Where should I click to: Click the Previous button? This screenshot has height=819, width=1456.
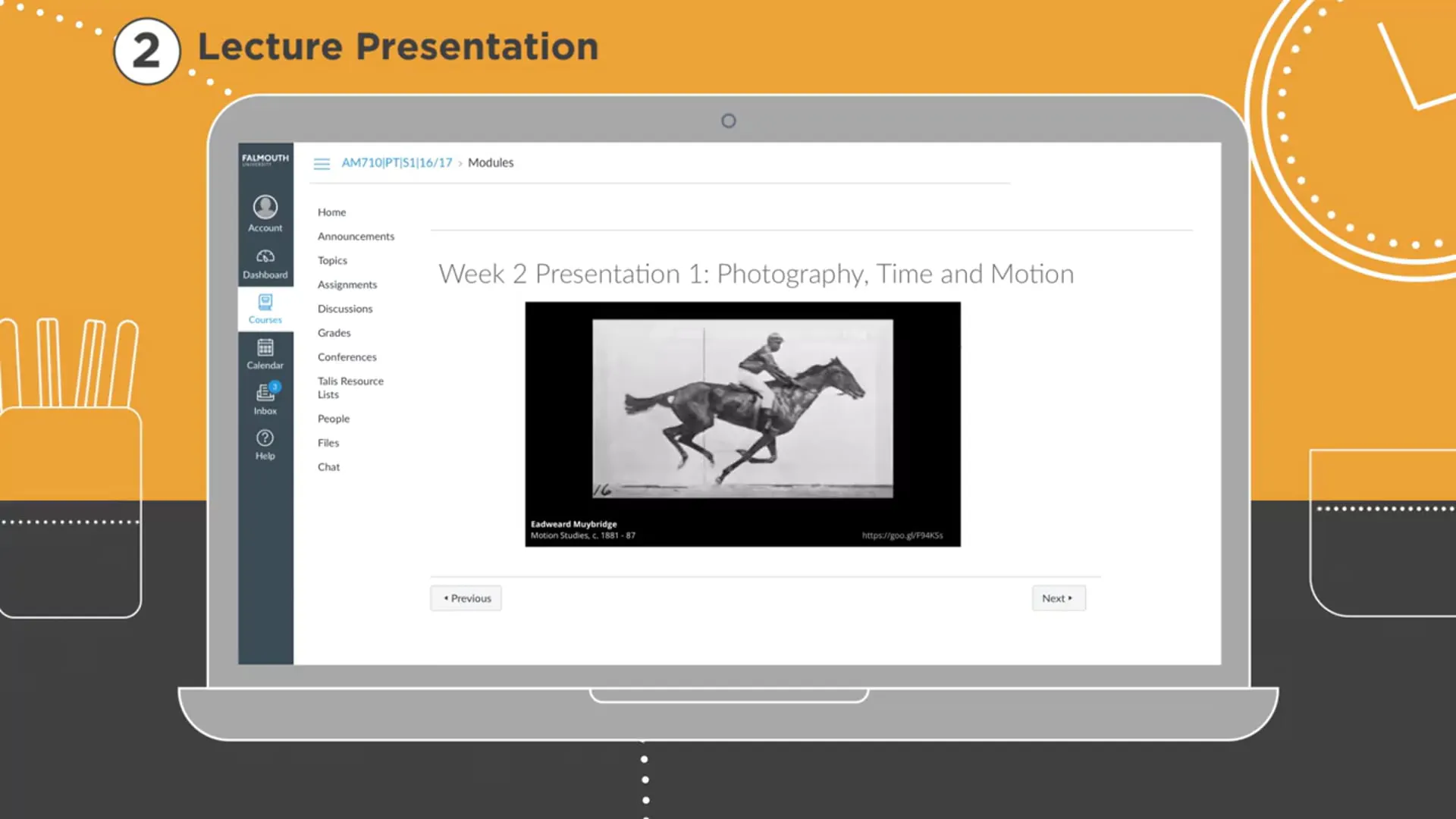(466, 598)
